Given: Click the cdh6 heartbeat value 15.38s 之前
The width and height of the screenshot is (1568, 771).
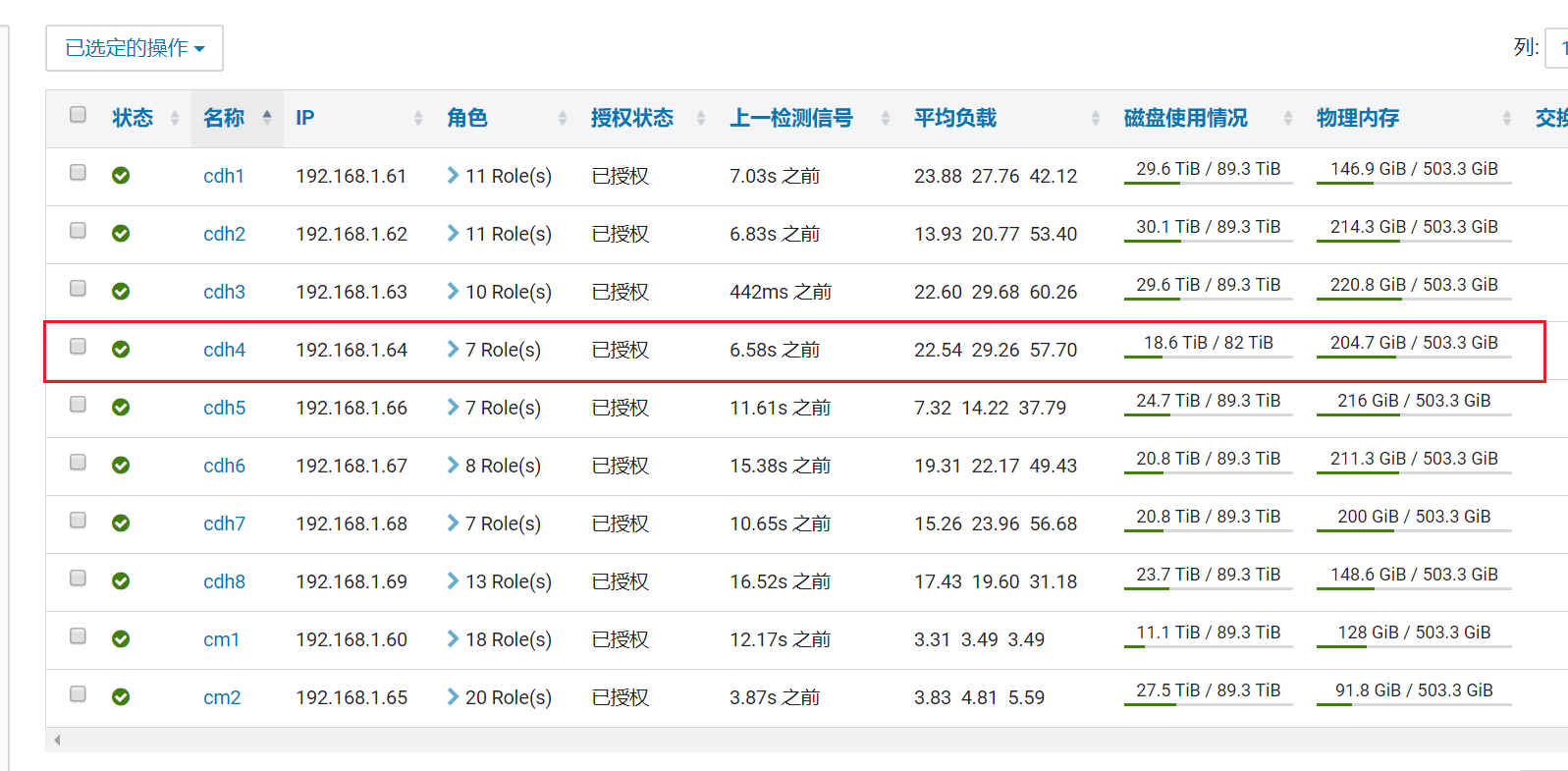Looking at the screenshot, I should pyautogui.click(x=780, y=466).
